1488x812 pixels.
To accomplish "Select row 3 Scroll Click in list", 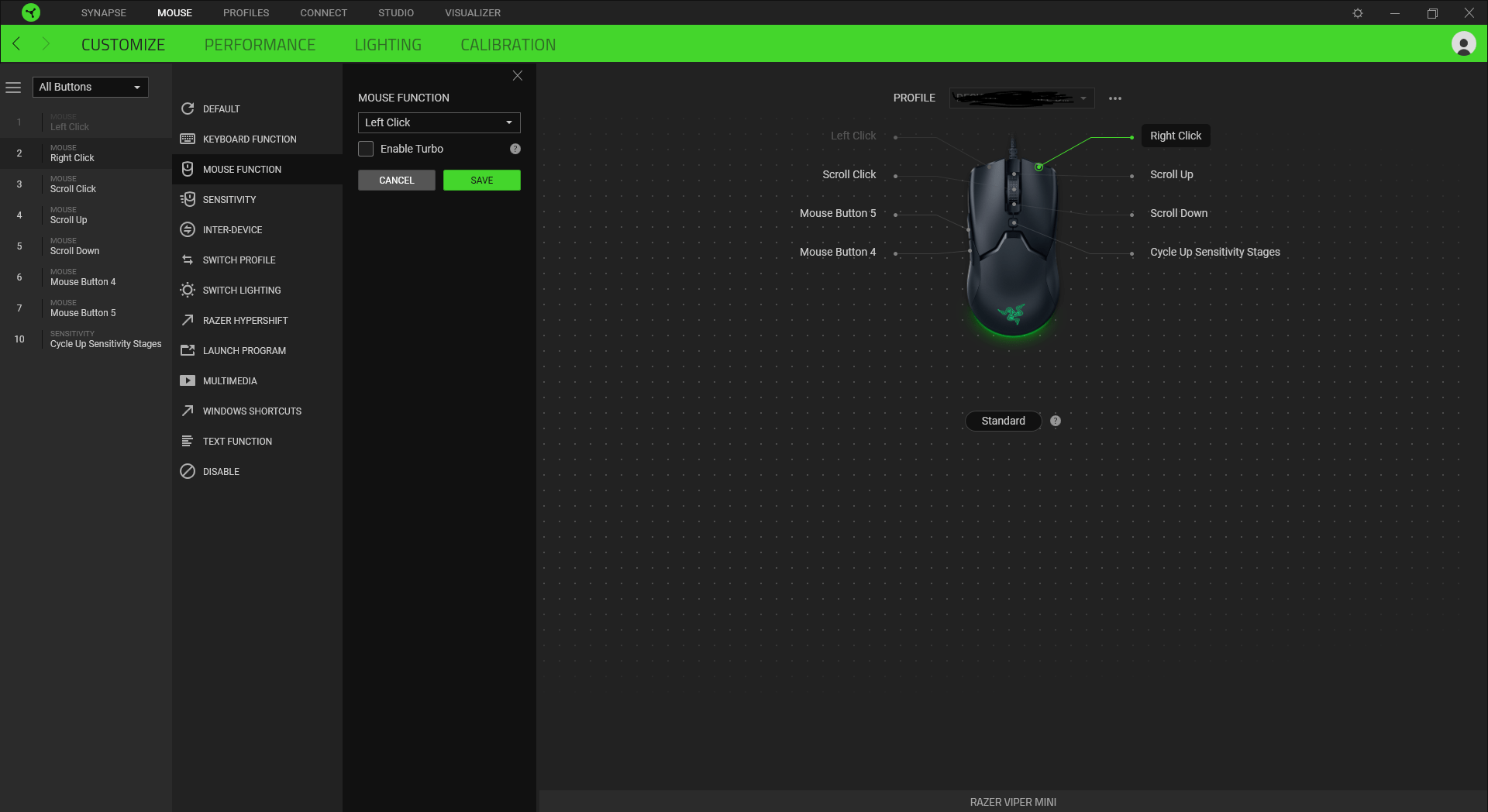I will [86, 184].
